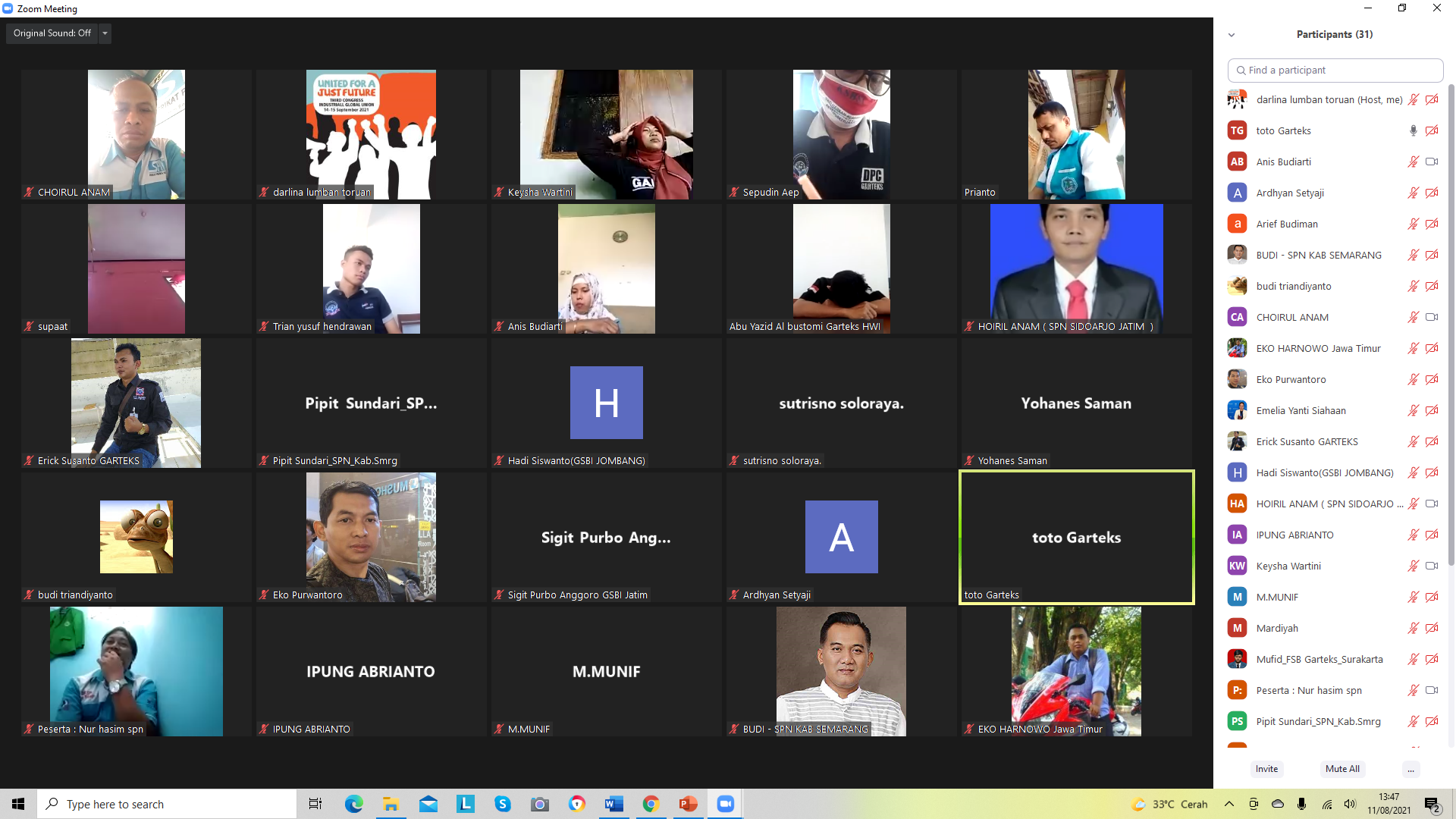The width and height of the screenshot is (1456, 819).
Task: Toggle Ardhyan Setyaji's muted microphone
Action: coord(1413,193)
